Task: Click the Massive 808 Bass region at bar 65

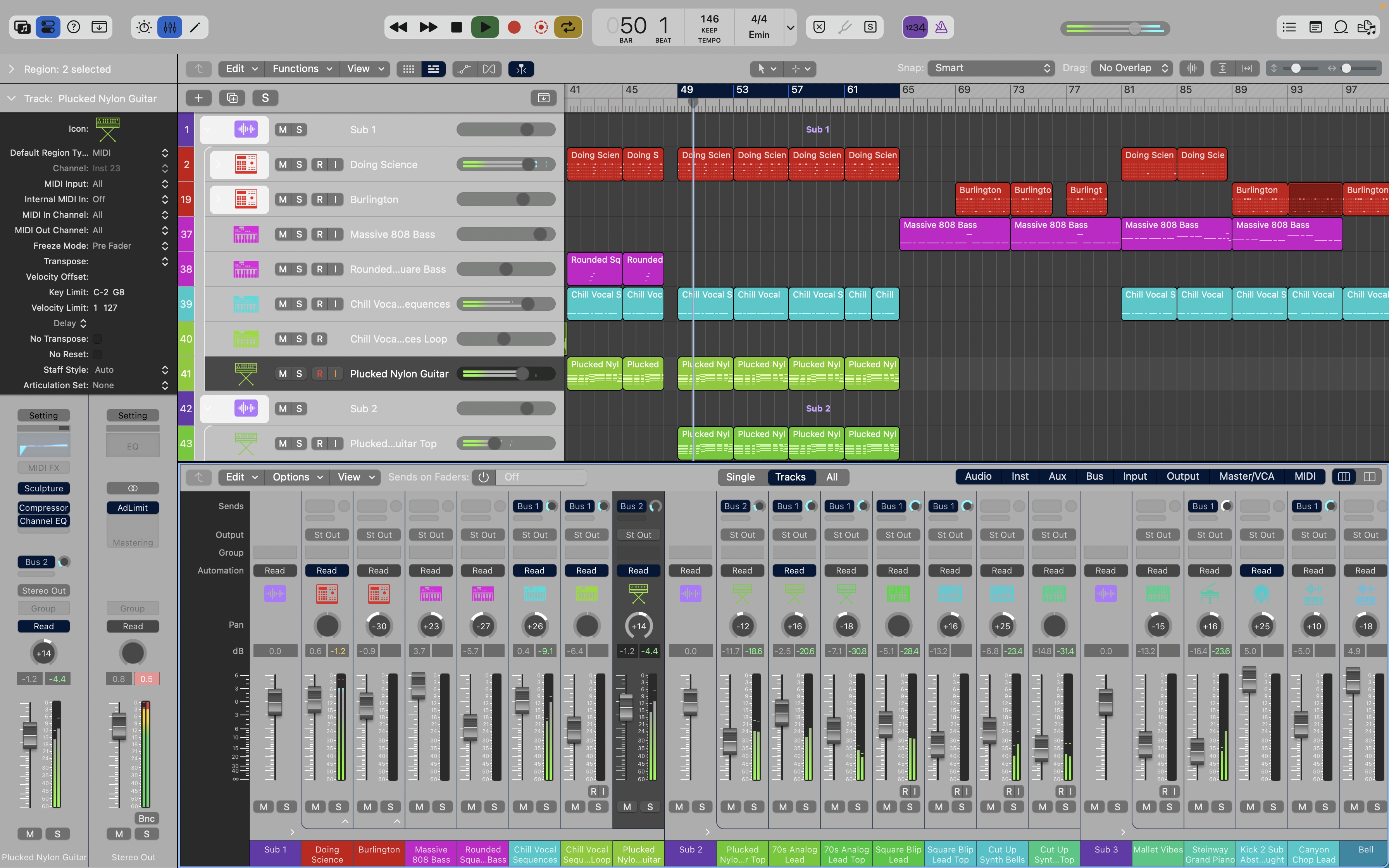Action: pyautogui.click(x=954, y=234)
